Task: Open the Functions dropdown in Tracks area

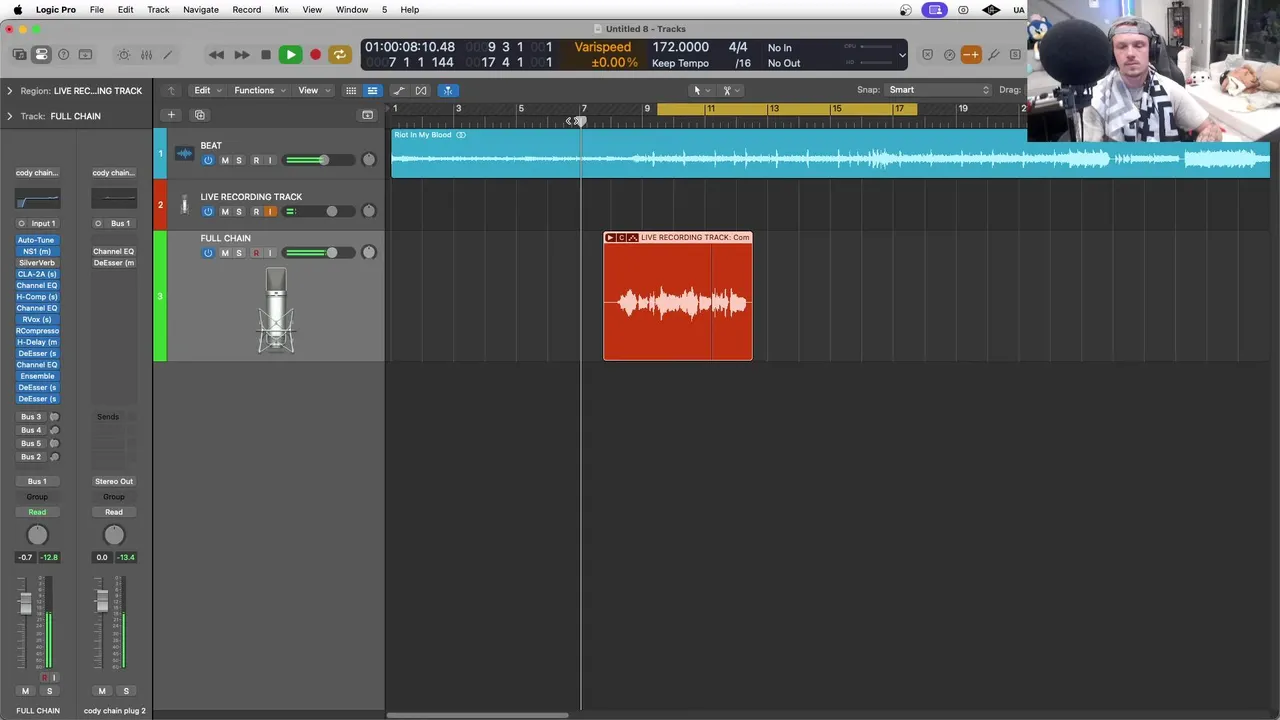Action: pos(259,91)
